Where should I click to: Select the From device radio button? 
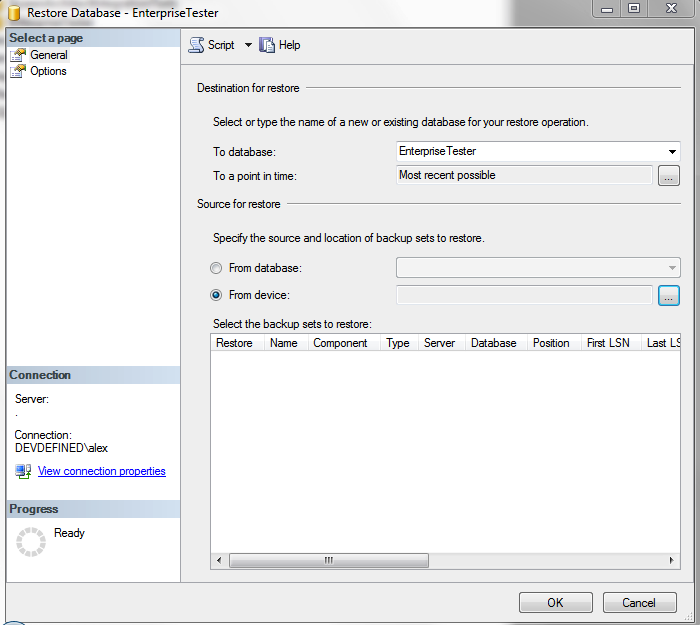pos(216,295)
